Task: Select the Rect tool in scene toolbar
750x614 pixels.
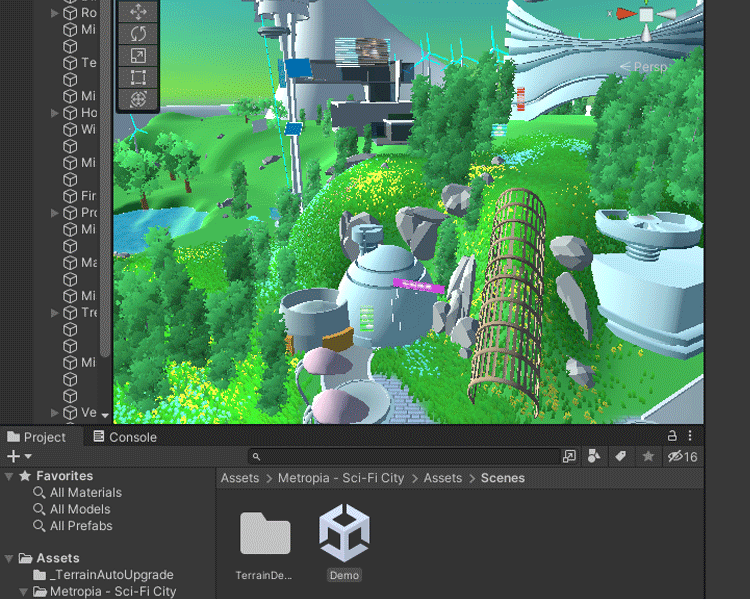Action: click(138, 77)
